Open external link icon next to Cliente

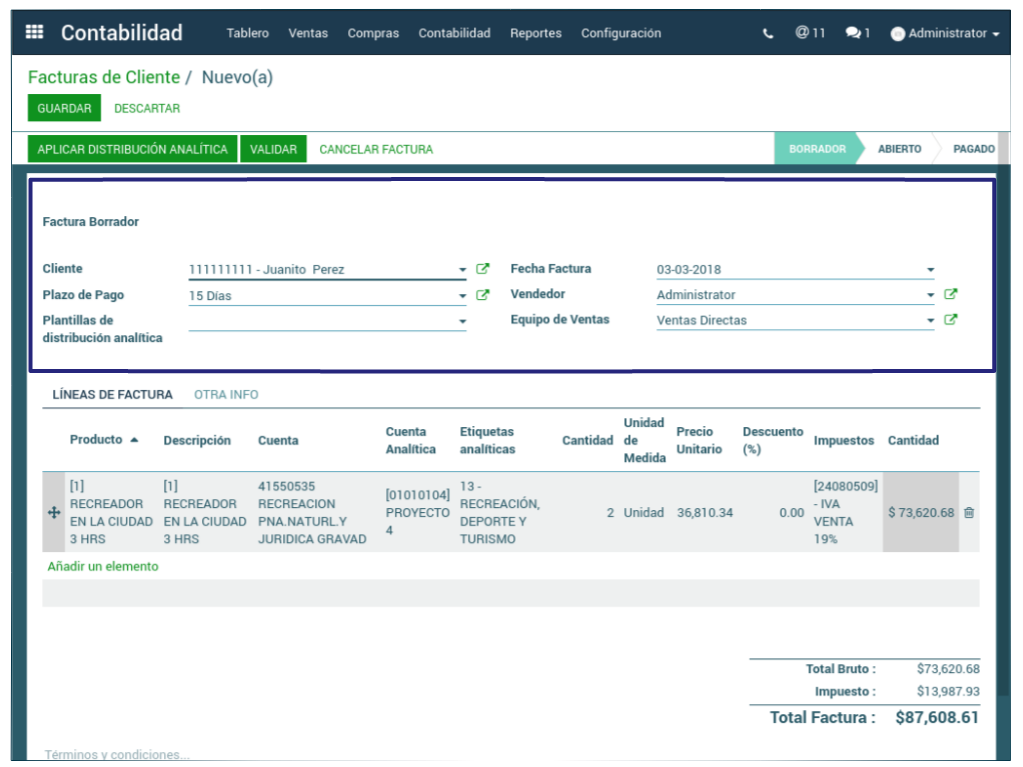483,269
